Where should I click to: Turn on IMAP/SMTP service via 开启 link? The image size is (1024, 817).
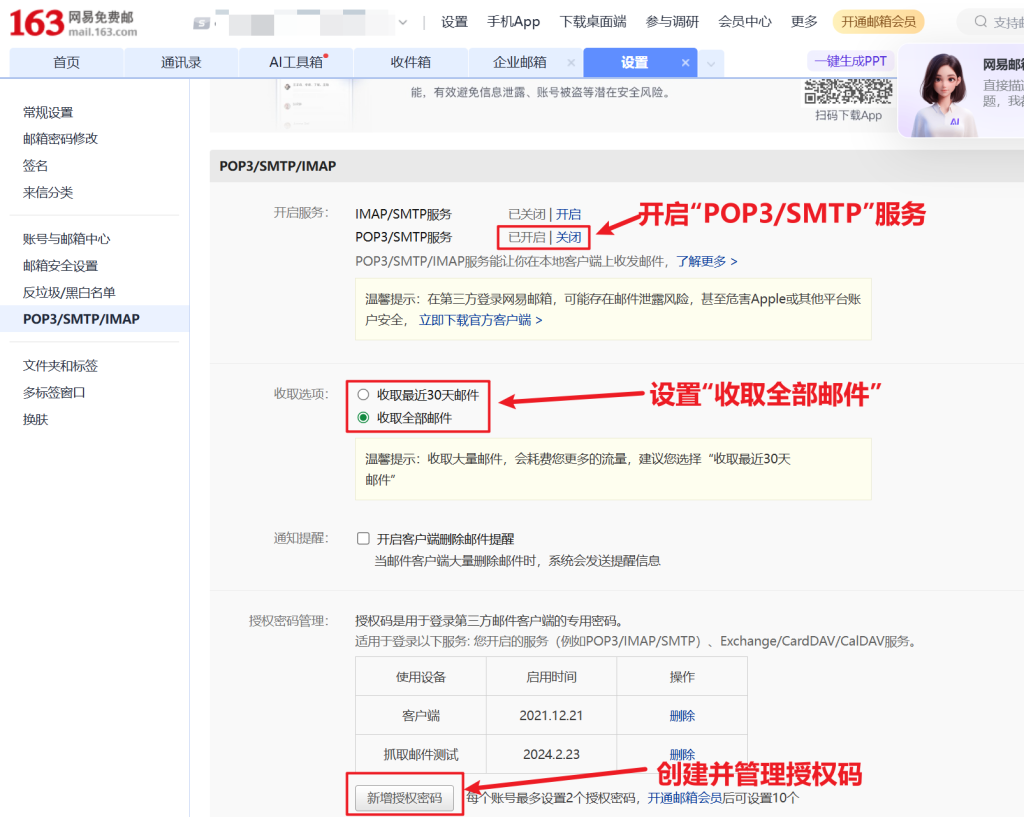point(568,214)
